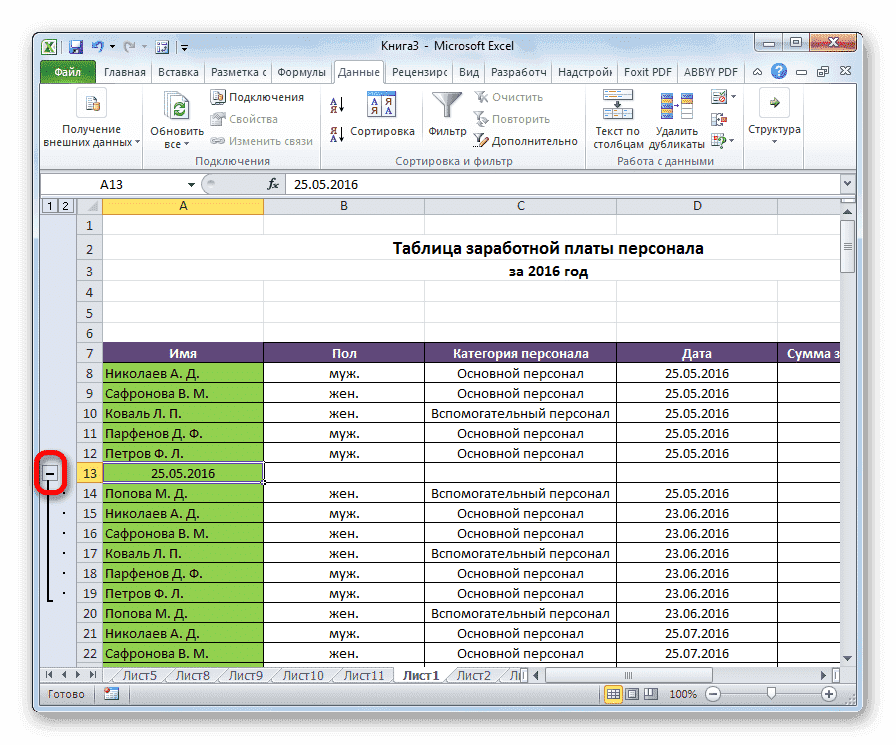Open the Name Box dropdown arrow
Screen dimensions: 896x745
click(x=192, y=185)
